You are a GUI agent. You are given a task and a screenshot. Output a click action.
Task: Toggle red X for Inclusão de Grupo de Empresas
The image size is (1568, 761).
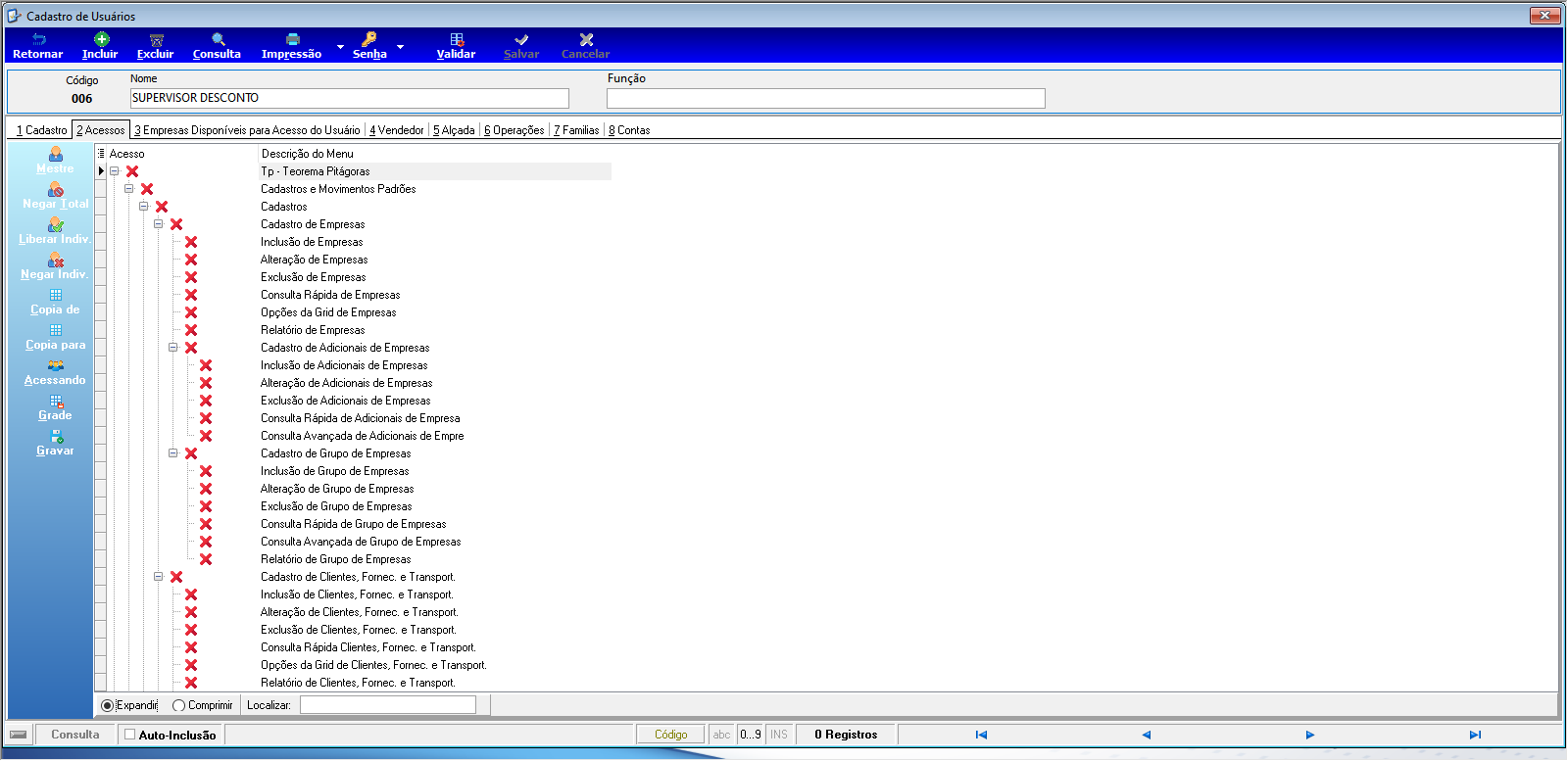pyautogui.click(x=206, y=471)
